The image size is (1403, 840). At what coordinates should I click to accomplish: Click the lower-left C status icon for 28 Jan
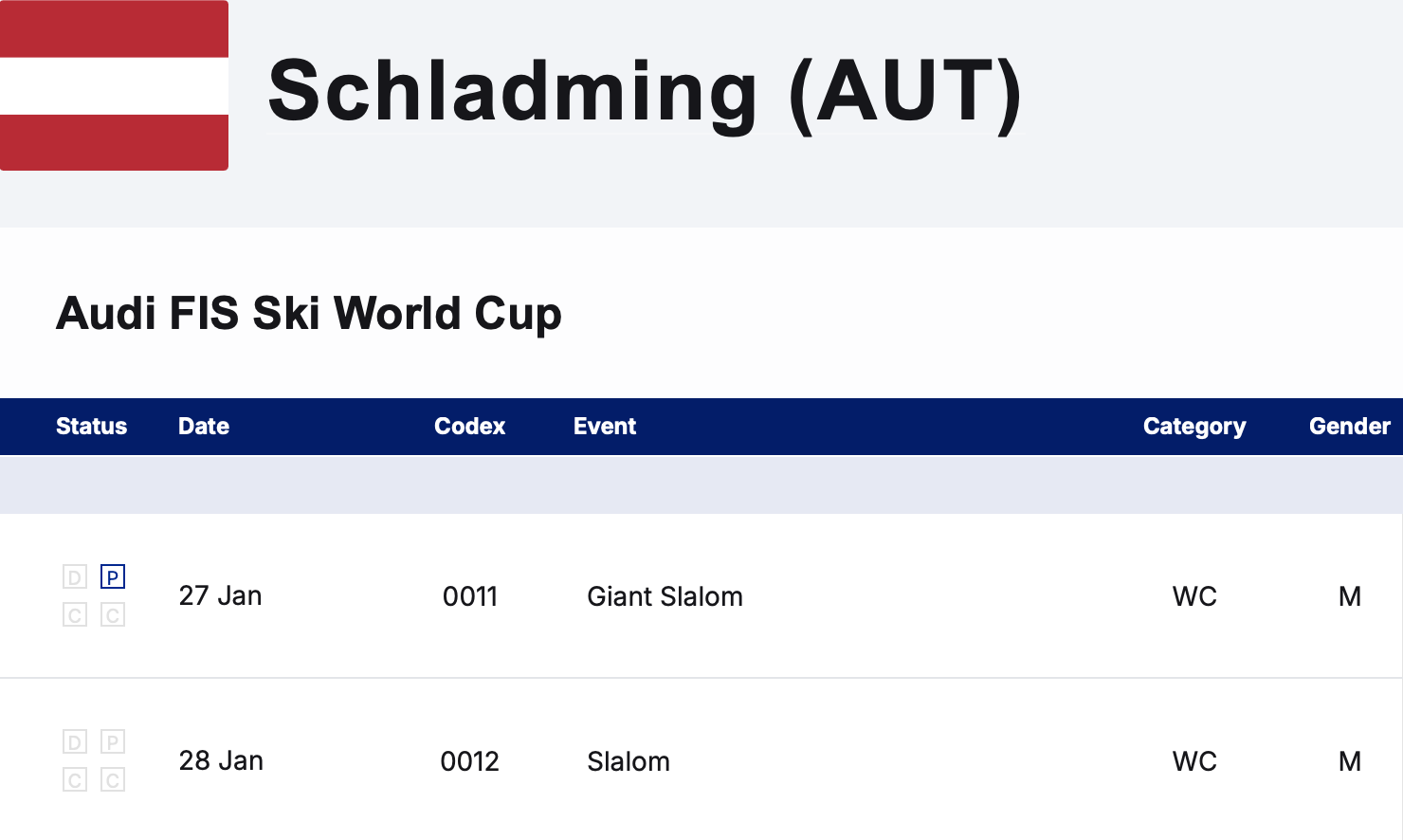(x=75, y=780)
